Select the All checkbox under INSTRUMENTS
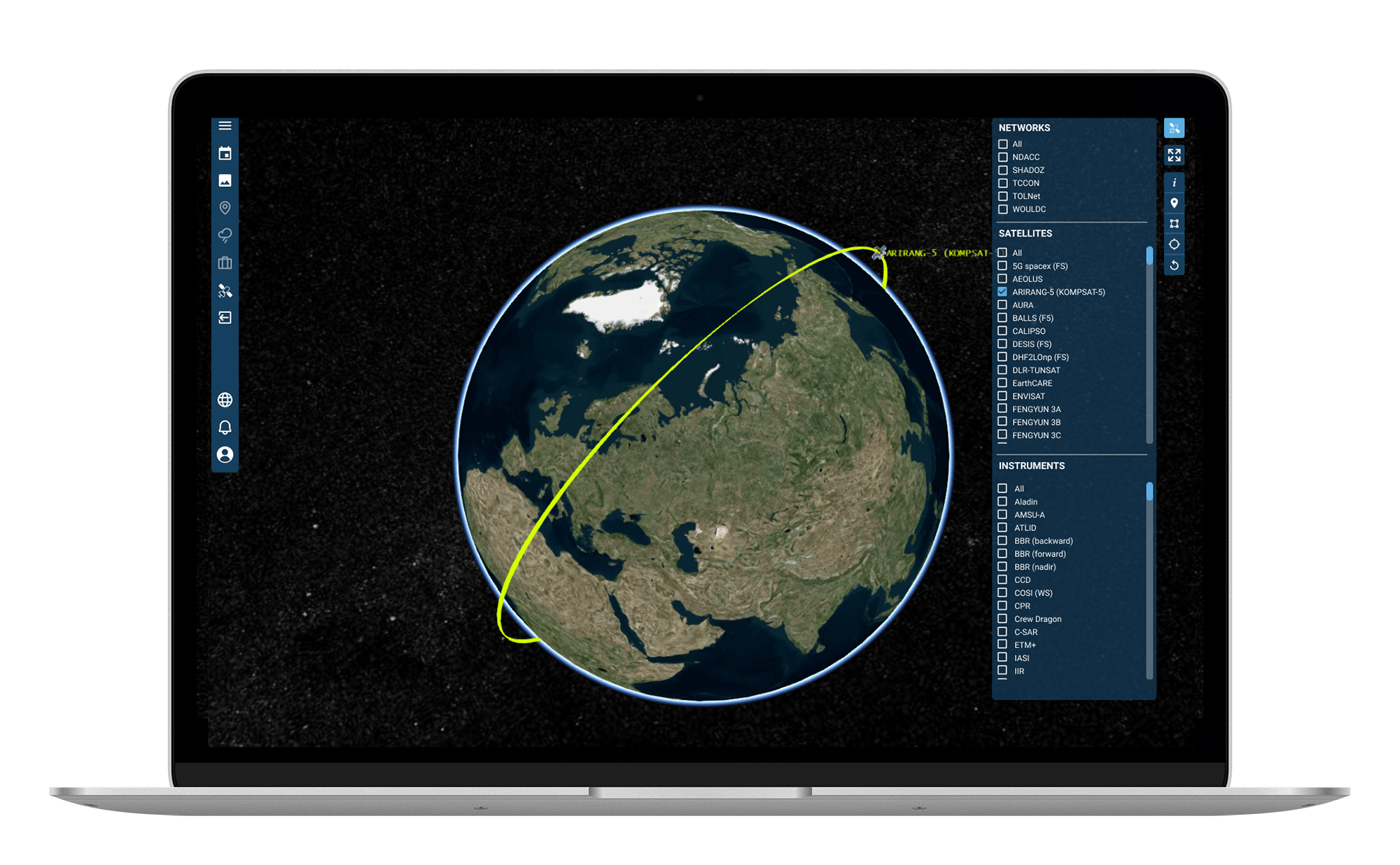The width and height of the screenshot is (1400, 865). [1002, 488]
